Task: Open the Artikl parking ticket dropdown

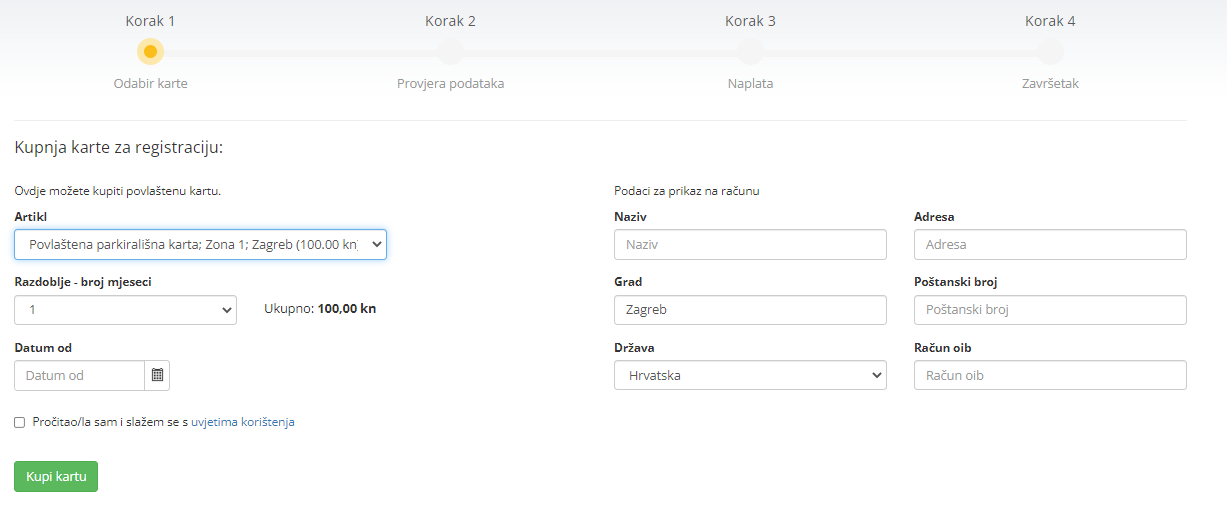Action: [200, 245]
